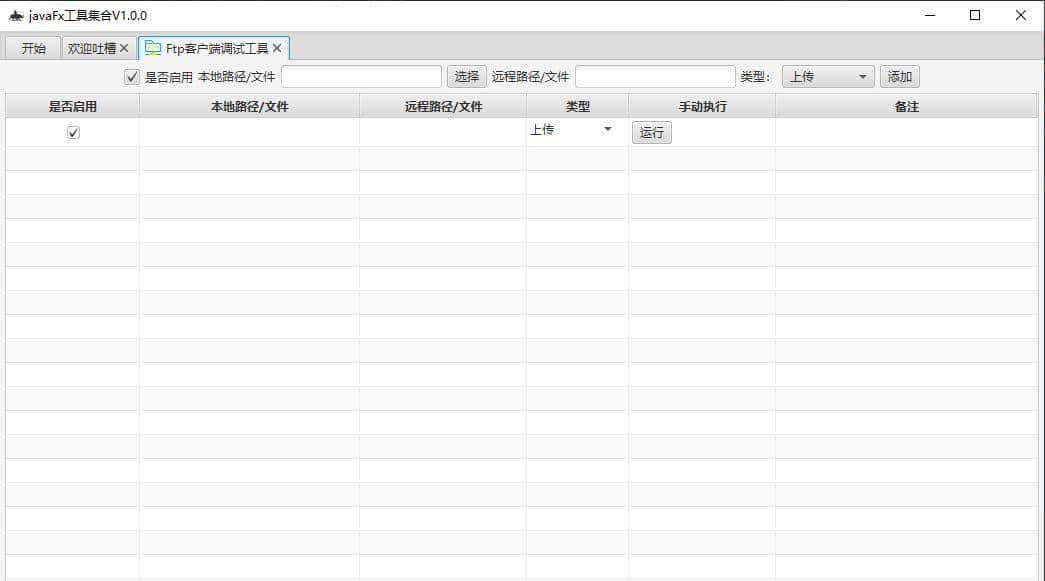
Task: Click the 本地路径/文件 input field
Action: point(362,76)
